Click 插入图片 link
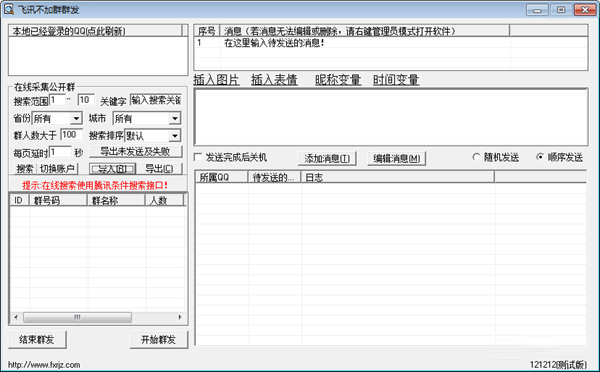This screenshot has width=600, height=372. coord(216,80)
